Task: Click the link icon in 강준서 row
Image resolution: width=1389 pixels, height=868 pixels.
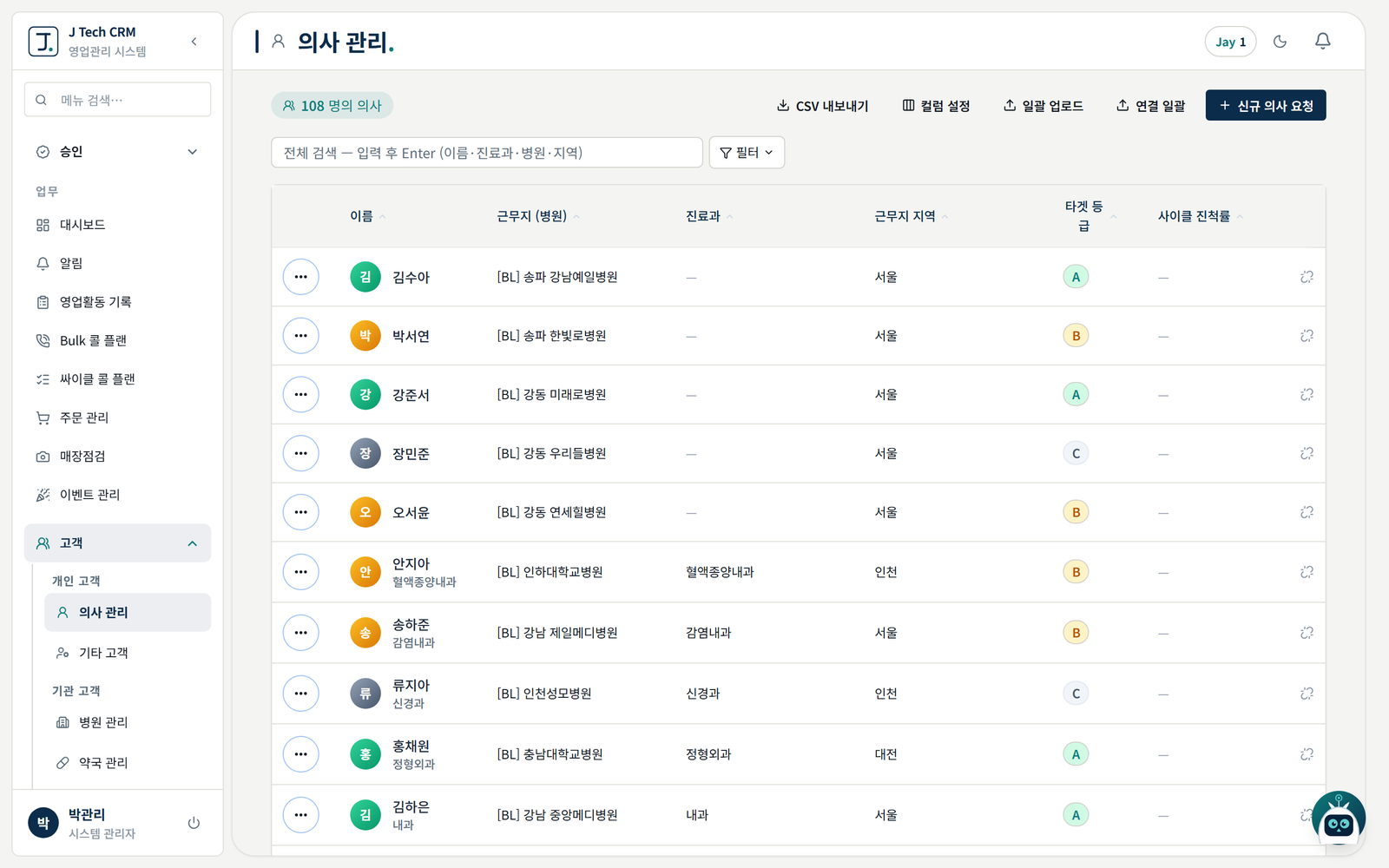Action: click(1307, 395)
